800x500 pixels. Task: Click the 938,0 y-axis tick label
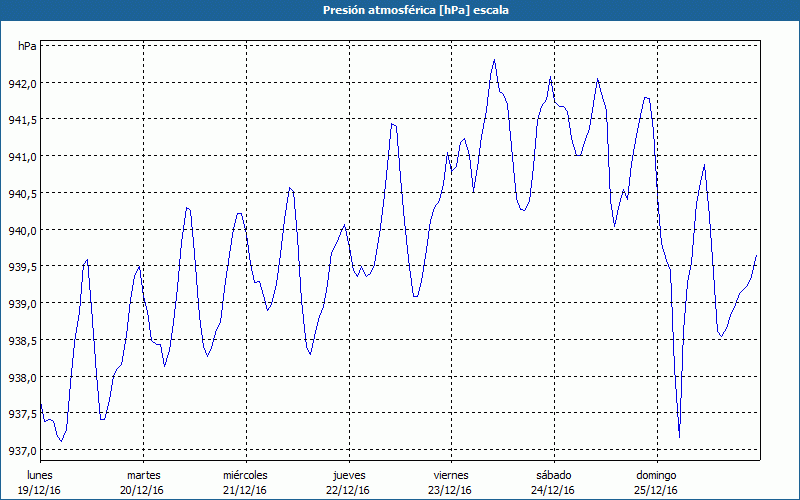click(22, 378)
